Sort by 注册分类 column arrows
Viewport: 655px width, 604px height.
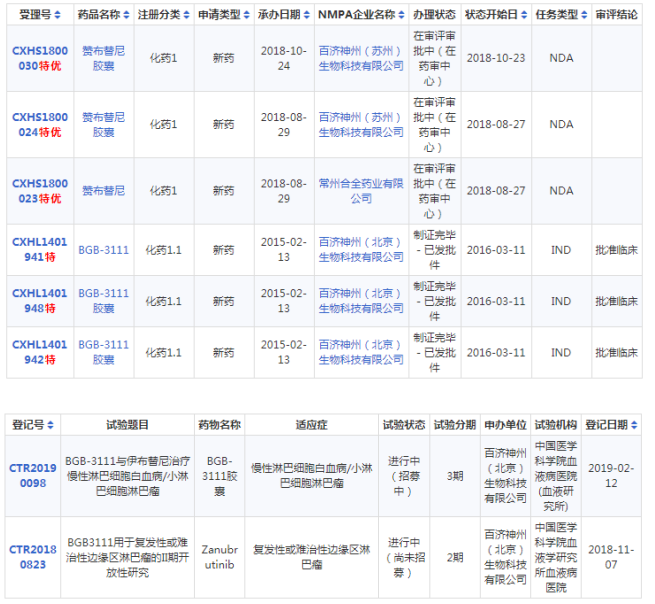(187, 15)
